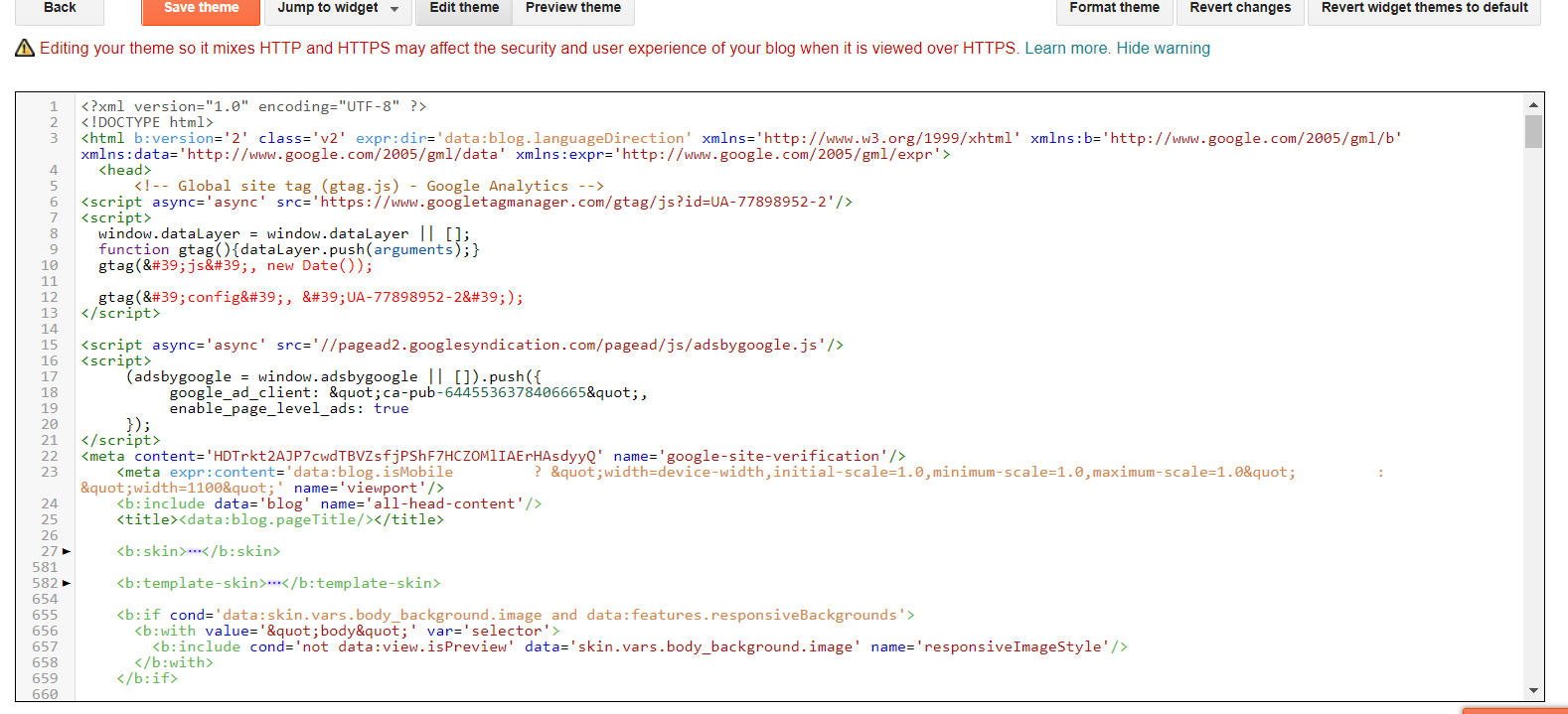Click the b:with value body selector line
This screenshot has width=1568, height=714.
[347, 631]
